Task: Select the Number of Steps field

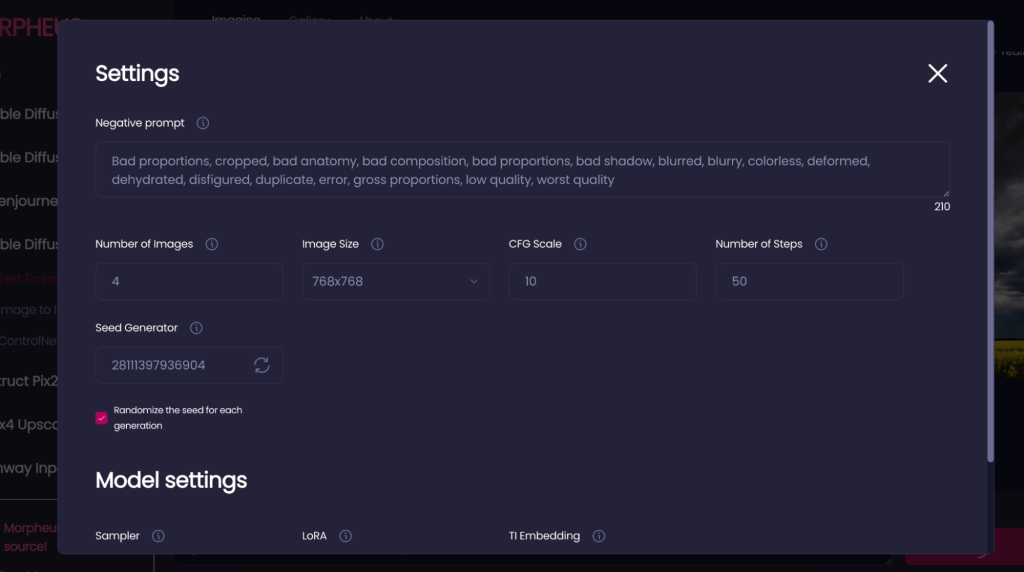Action: pyautogui.click(x=809, y=281)
